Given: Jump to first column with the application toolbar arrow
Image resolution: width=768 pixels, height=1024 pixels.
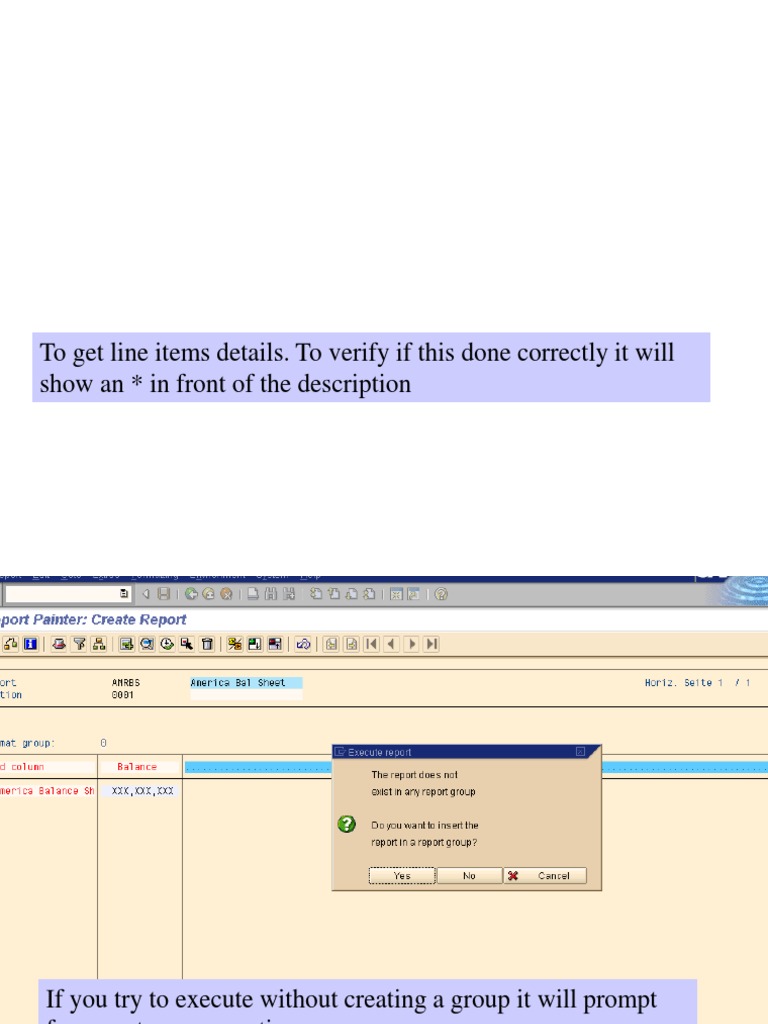Looking at the screenshot, I should [371, 644].
